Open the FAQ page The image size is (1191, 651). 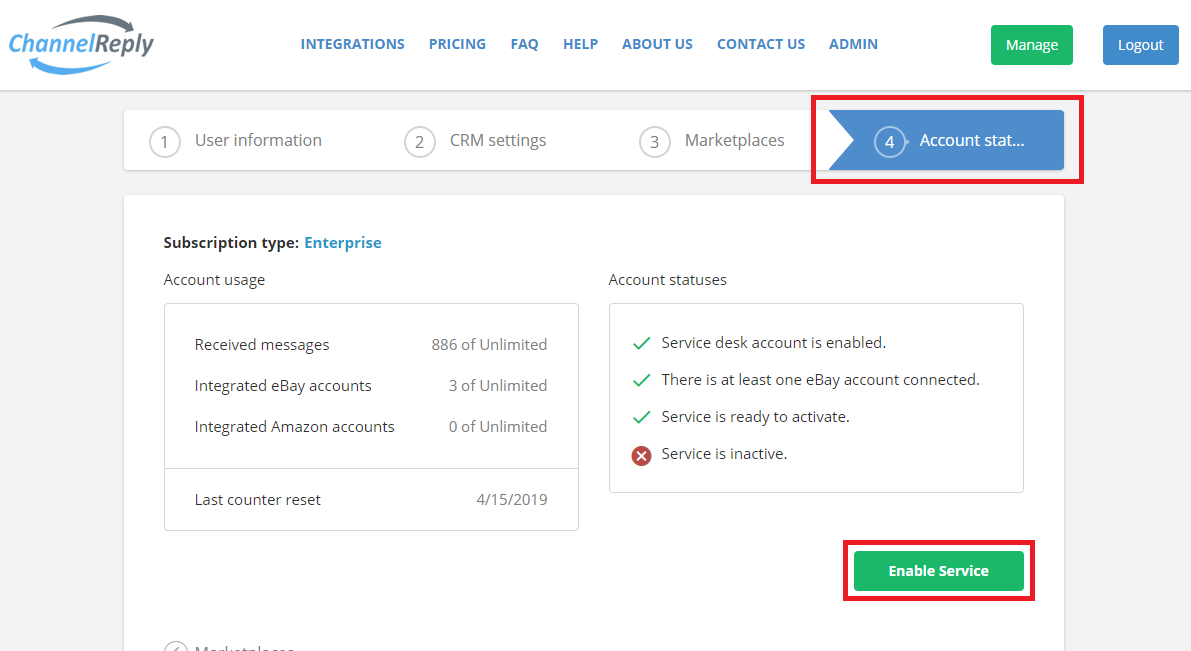point(524,44)
